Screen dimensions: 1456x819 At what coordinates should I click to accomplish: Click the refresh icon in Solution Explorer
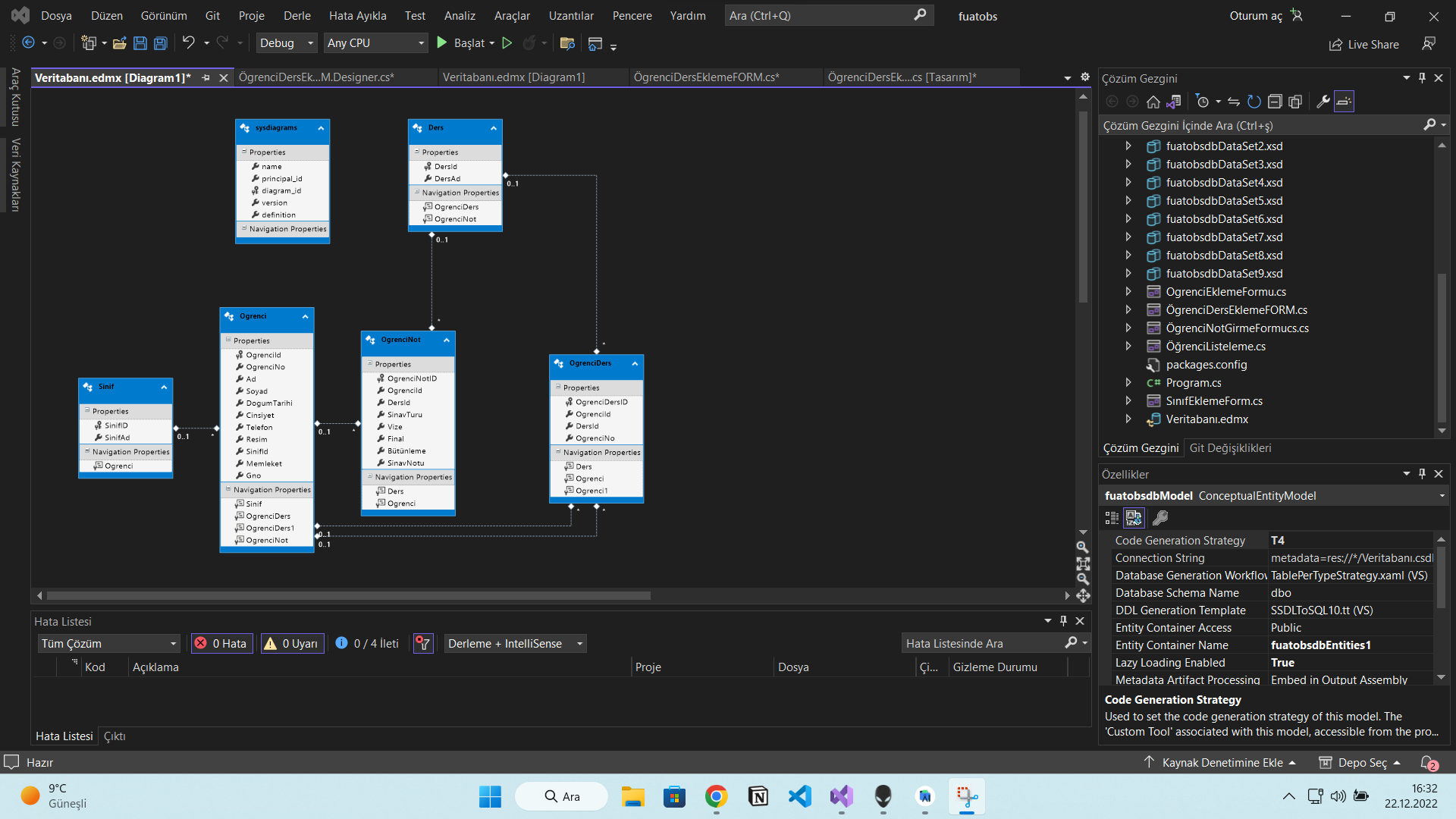click(x=1254, y=102)
